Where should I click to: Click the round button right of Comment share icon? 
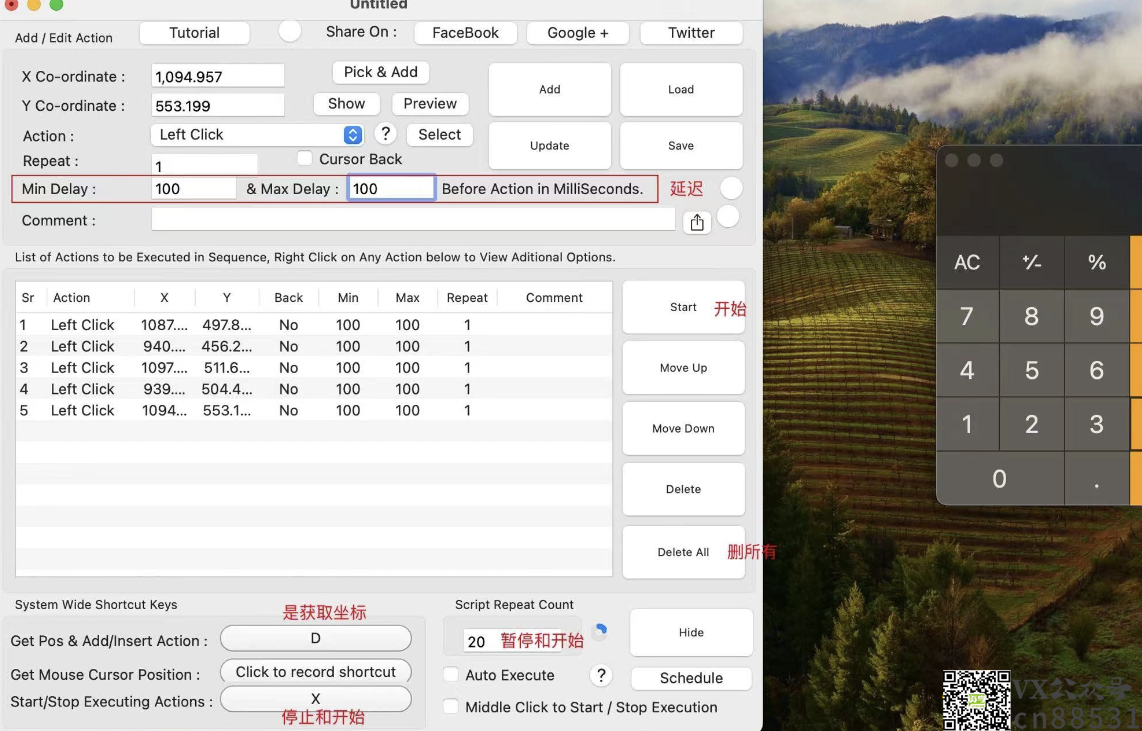tap(728, 216)
